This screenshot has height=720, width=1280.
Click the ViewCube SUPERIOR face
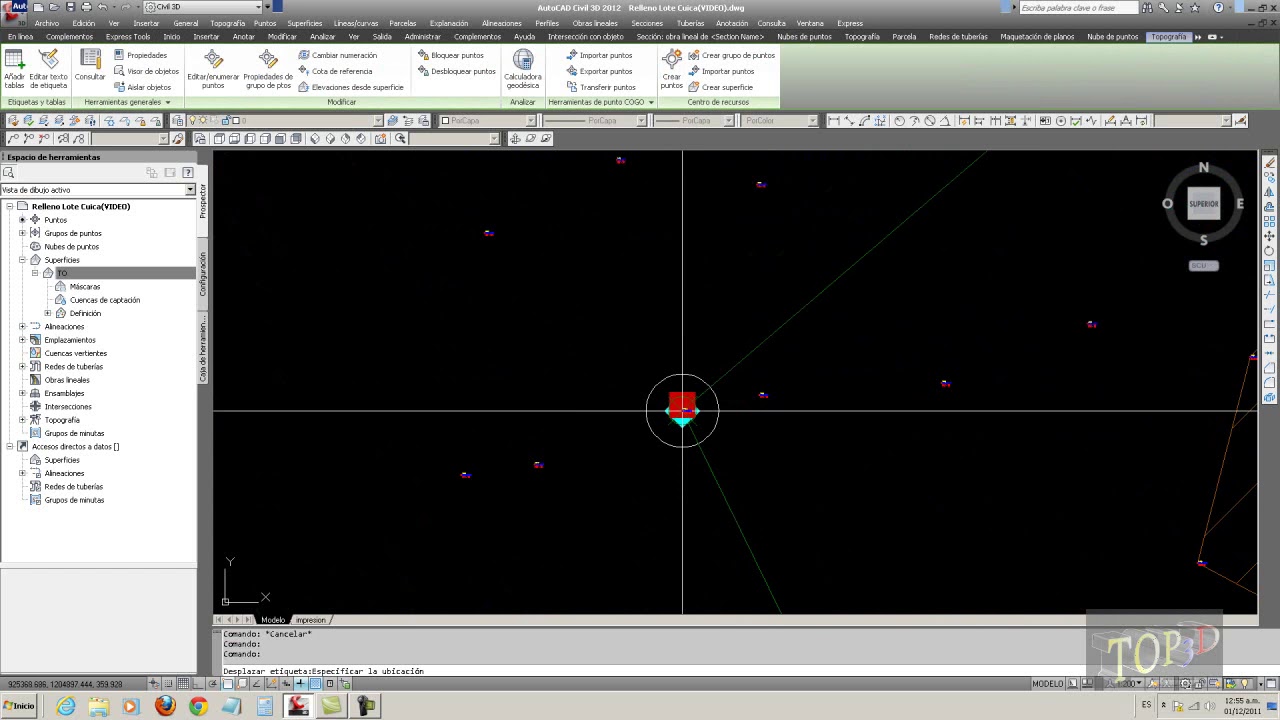click(x=1203, y=204)
